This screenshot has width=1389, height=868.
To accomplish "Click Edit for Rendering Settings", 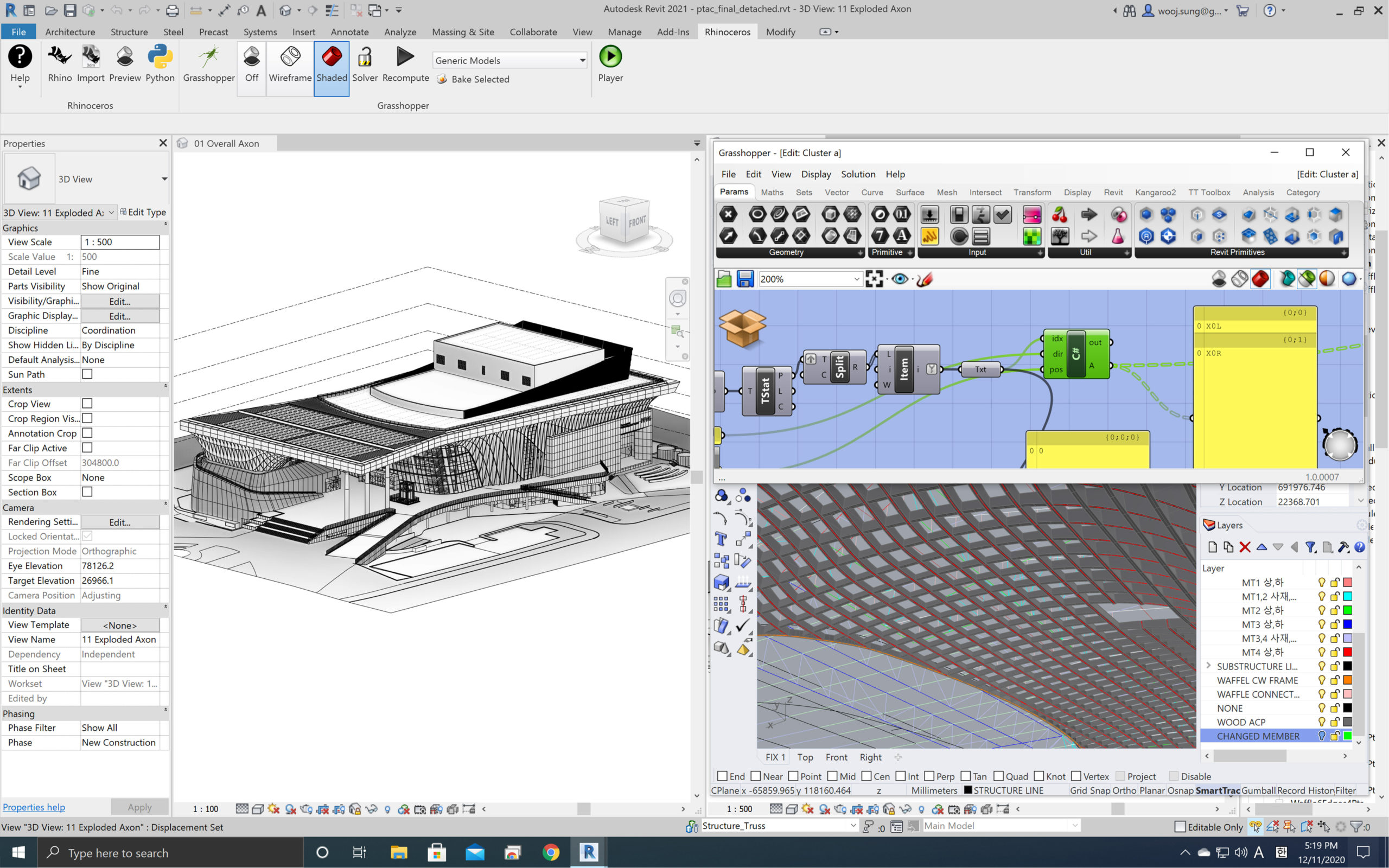I will pos(120,522).
